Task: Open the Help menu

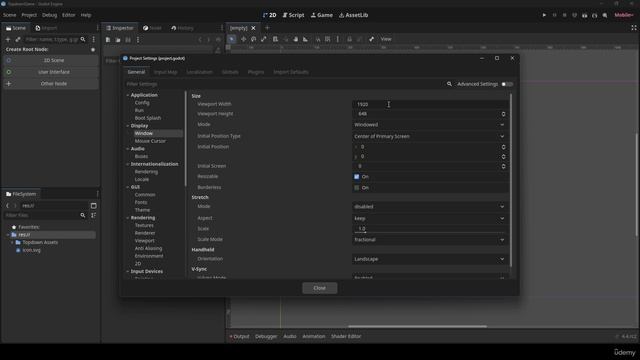Action: (x=86, y=15)
